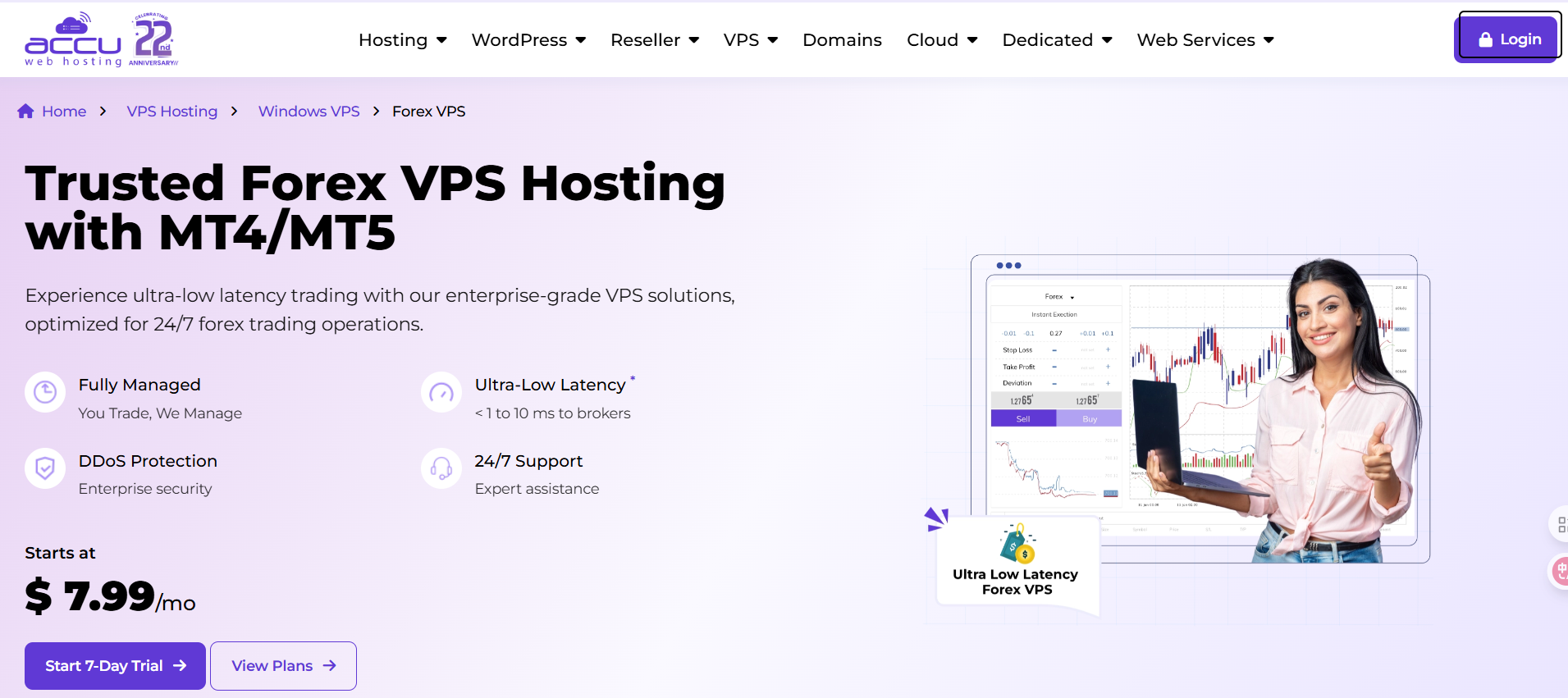Open Windows VPS breadcrumb link
This screenshot has height=698, width=1568.
point(309,112)
